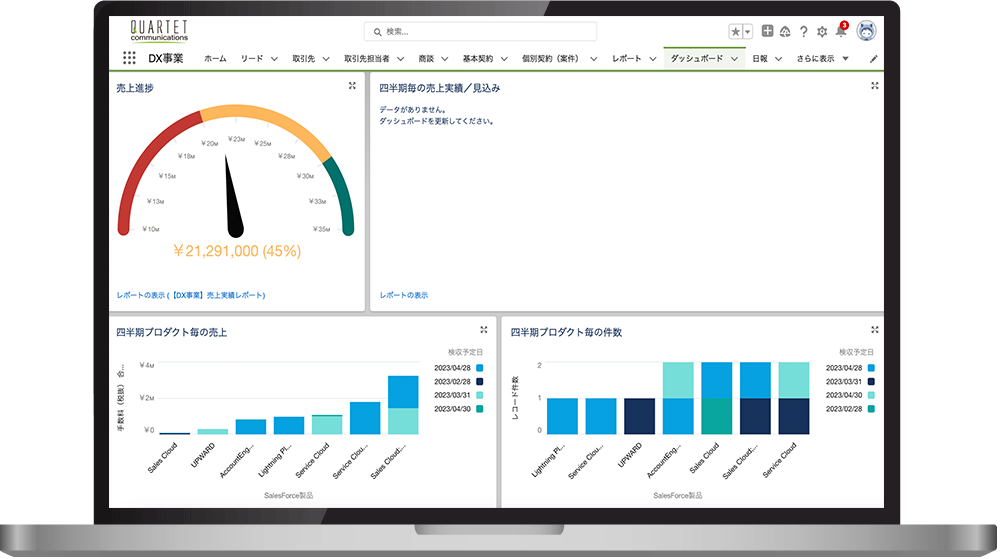This screenshot has height=559, width=1001.
Task: Open the setup gear icon
Action: click(822, 32)
